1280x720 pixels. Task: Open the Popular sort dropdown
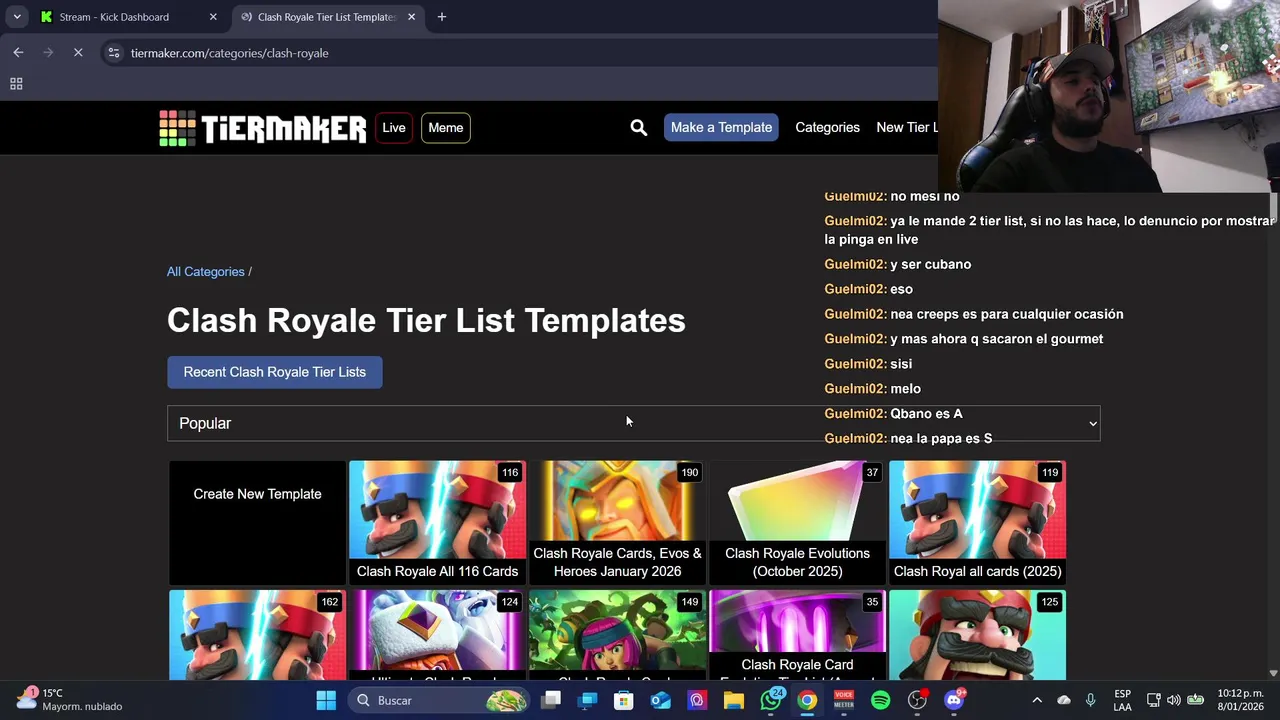(x=634, y=423)
